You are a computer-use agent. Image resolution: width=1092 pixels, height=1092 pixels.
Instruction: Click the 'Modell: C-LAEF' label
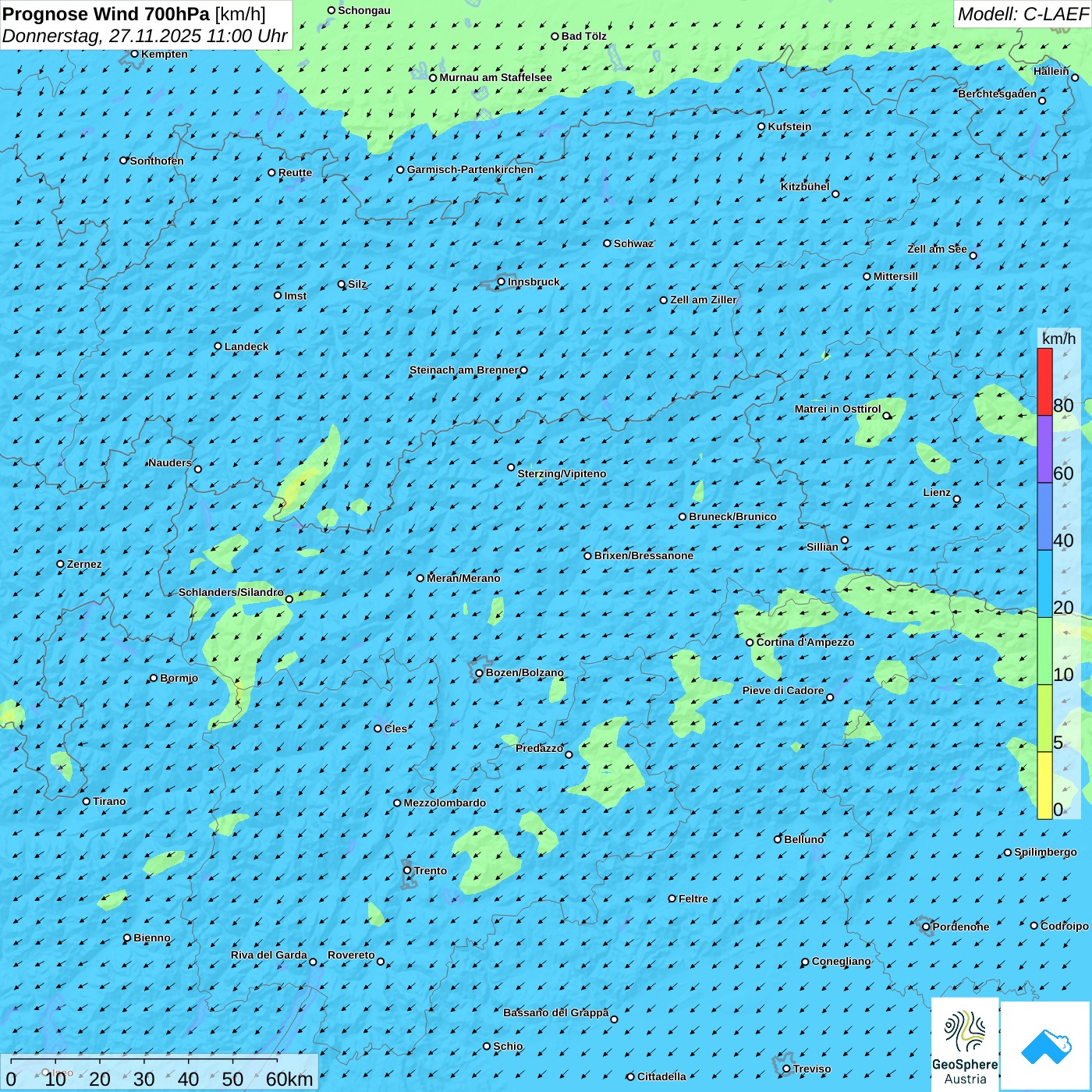[1023, 14]
